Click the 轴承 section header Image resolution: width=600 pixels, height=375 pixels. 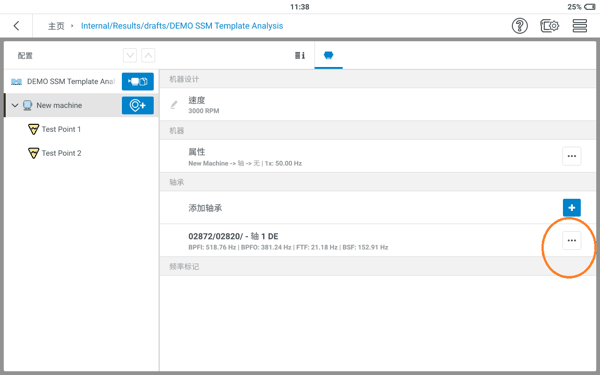pyautogui.click(x=379, y=182)
